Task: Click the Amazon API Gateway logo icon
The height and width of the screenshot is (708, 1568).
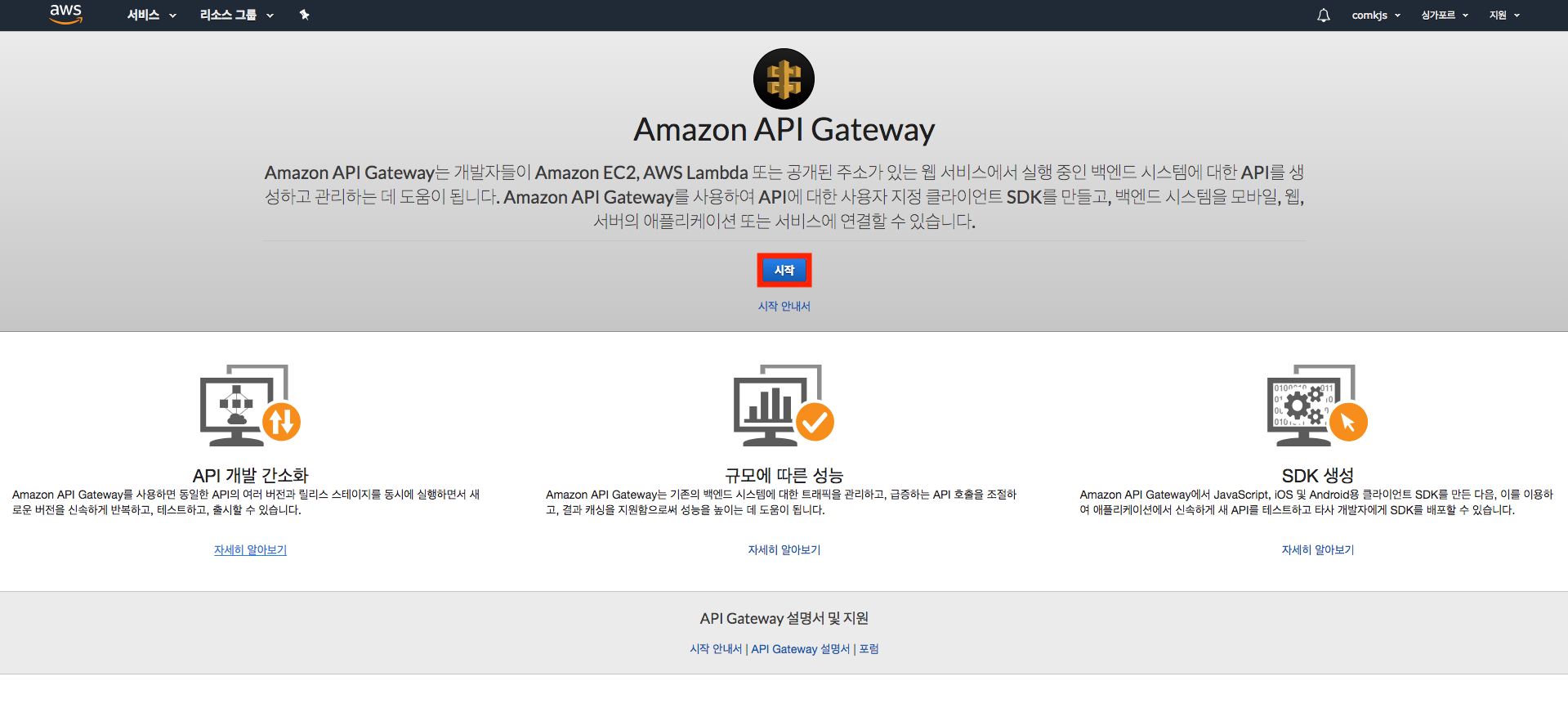Action: coord(784,79)
